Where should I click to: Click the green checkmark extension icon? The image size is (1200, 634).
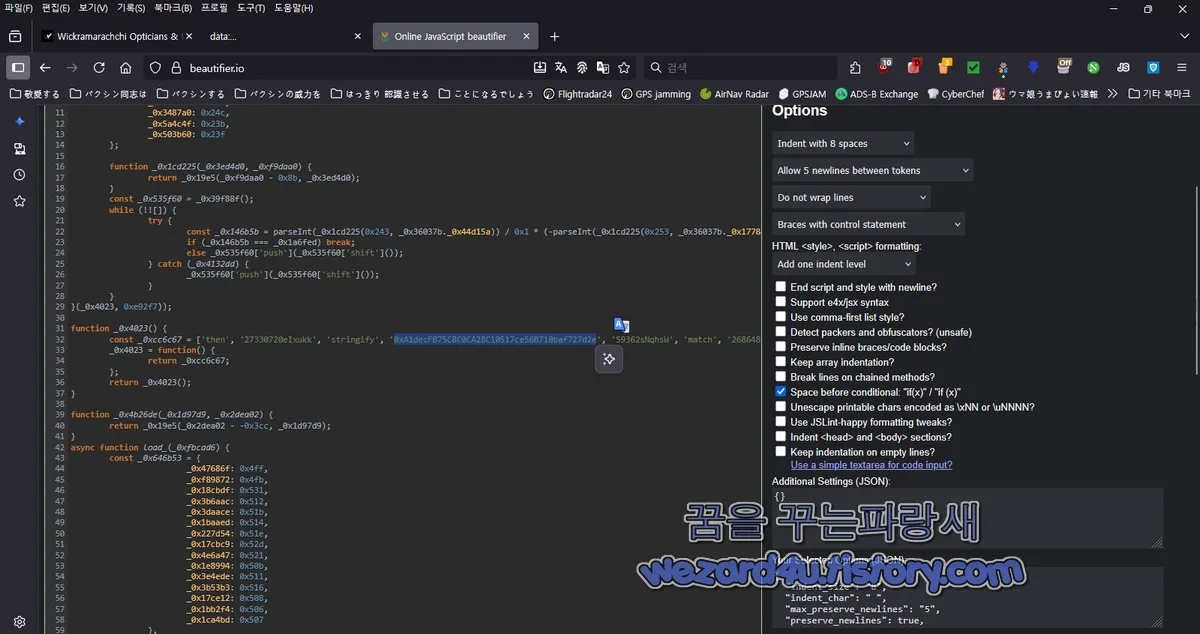point(973,68)
